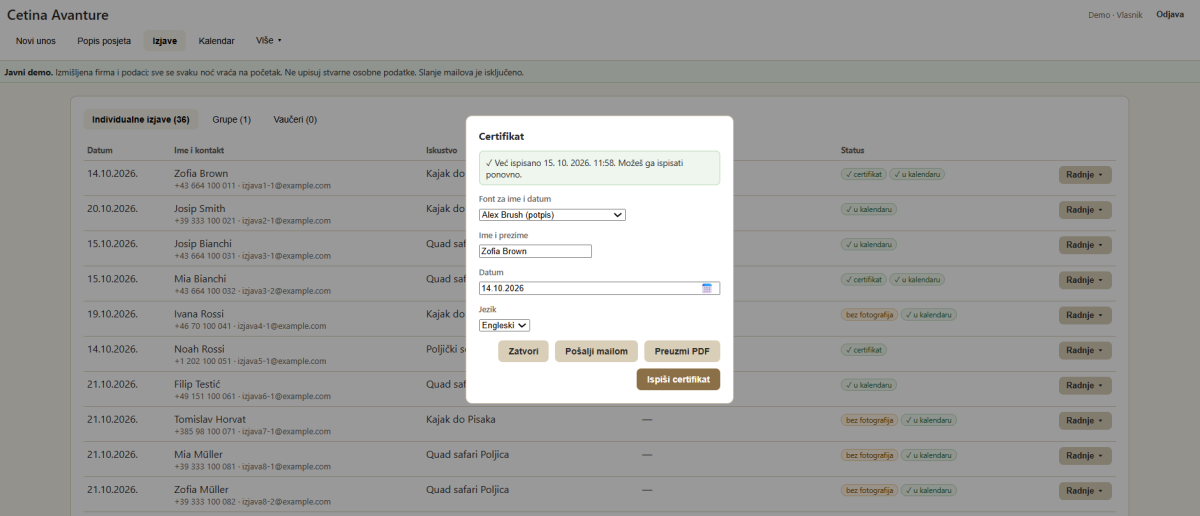The width and height of the screenshot is (1200, 516).
Task: Open Radnje menu for Josip Bianchi
Action: click(1085, 245)
